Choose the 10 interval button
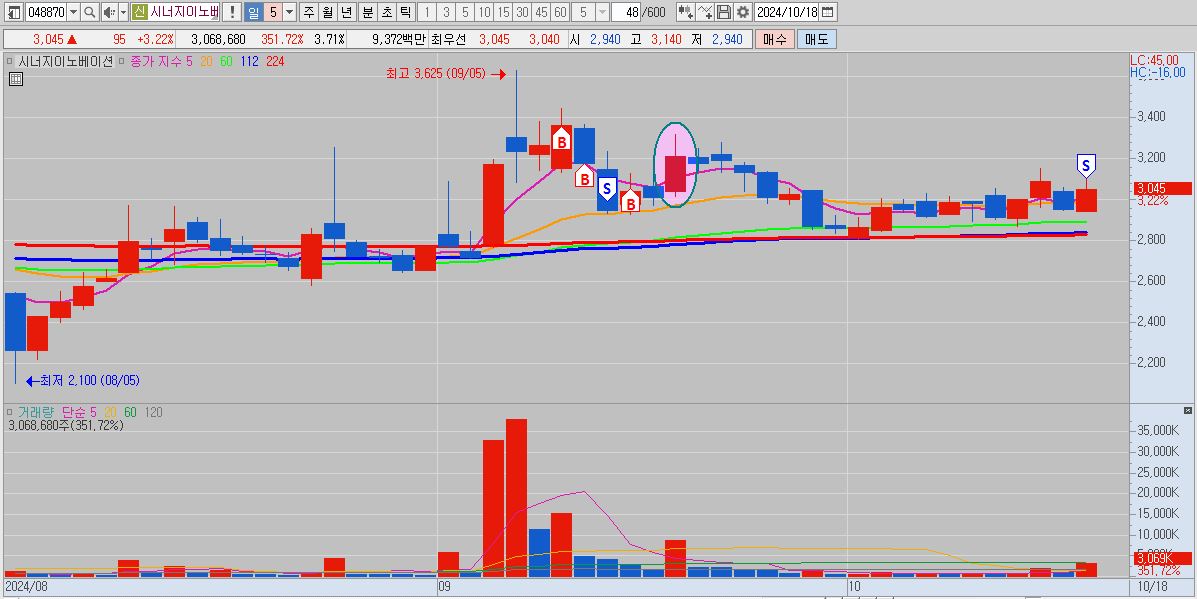This screenshot has width=1197, height=599. (x=484, y=12)
